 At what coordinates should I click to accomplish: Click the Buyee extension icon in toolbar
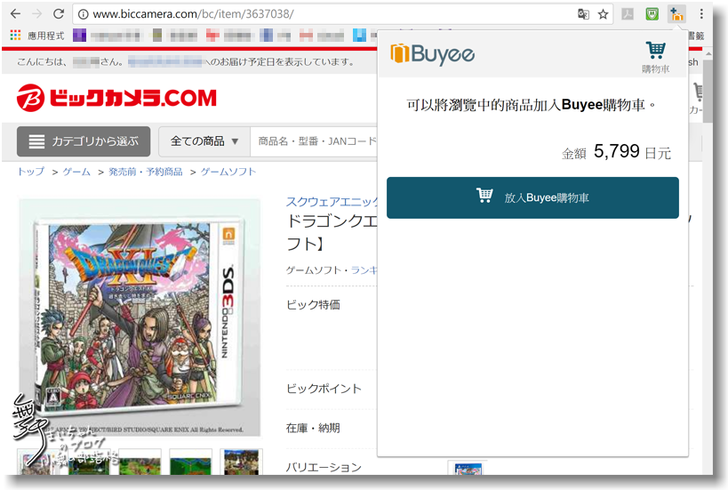click(x=677, y=15)
